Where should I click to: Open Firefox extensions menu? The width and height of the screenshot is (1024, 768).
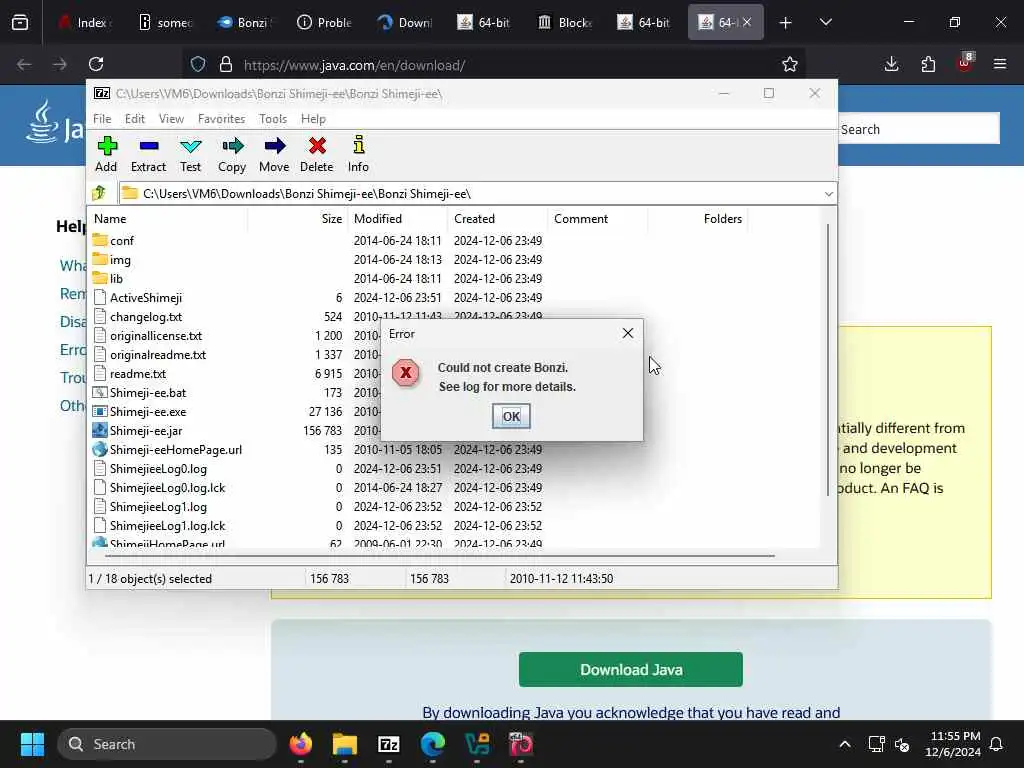928,64
